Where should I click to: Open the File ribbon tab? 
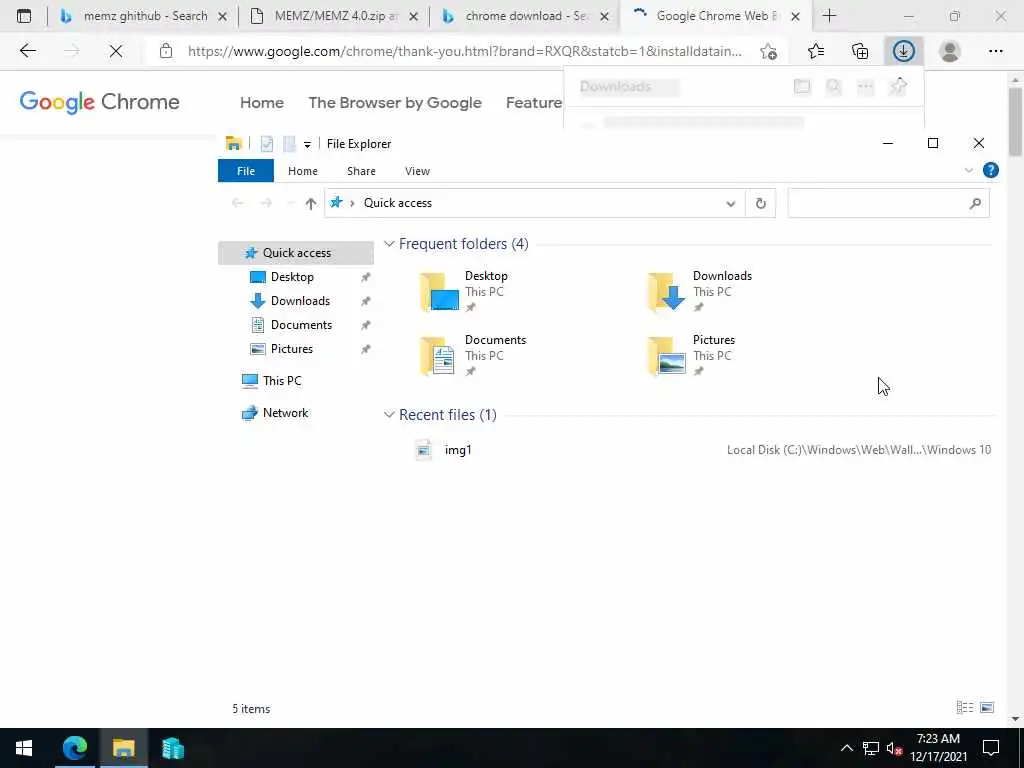(246, 171)
